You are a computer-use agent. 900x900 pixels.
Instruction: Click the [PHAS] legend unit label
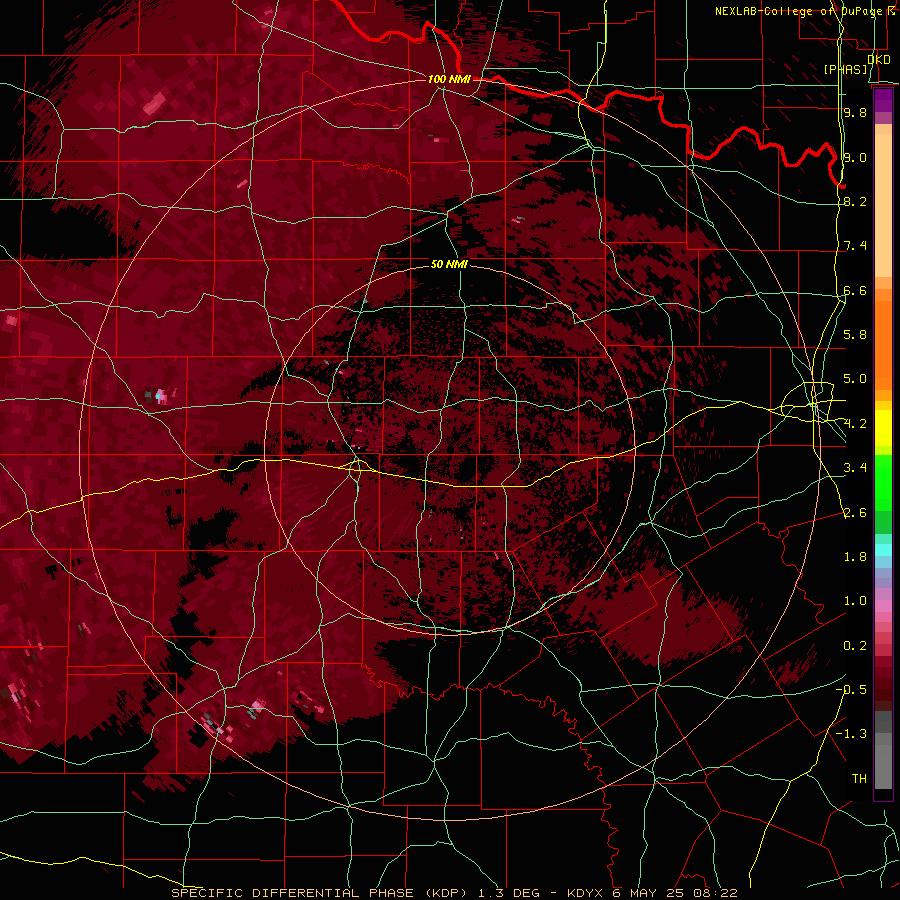(845, 69)
